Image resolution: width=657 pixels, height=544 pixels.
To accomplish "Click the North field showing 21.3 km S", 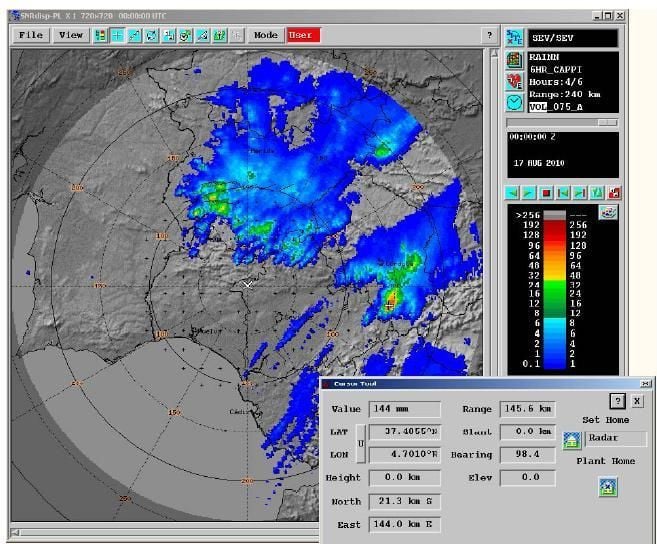I will tap(404, 501).
